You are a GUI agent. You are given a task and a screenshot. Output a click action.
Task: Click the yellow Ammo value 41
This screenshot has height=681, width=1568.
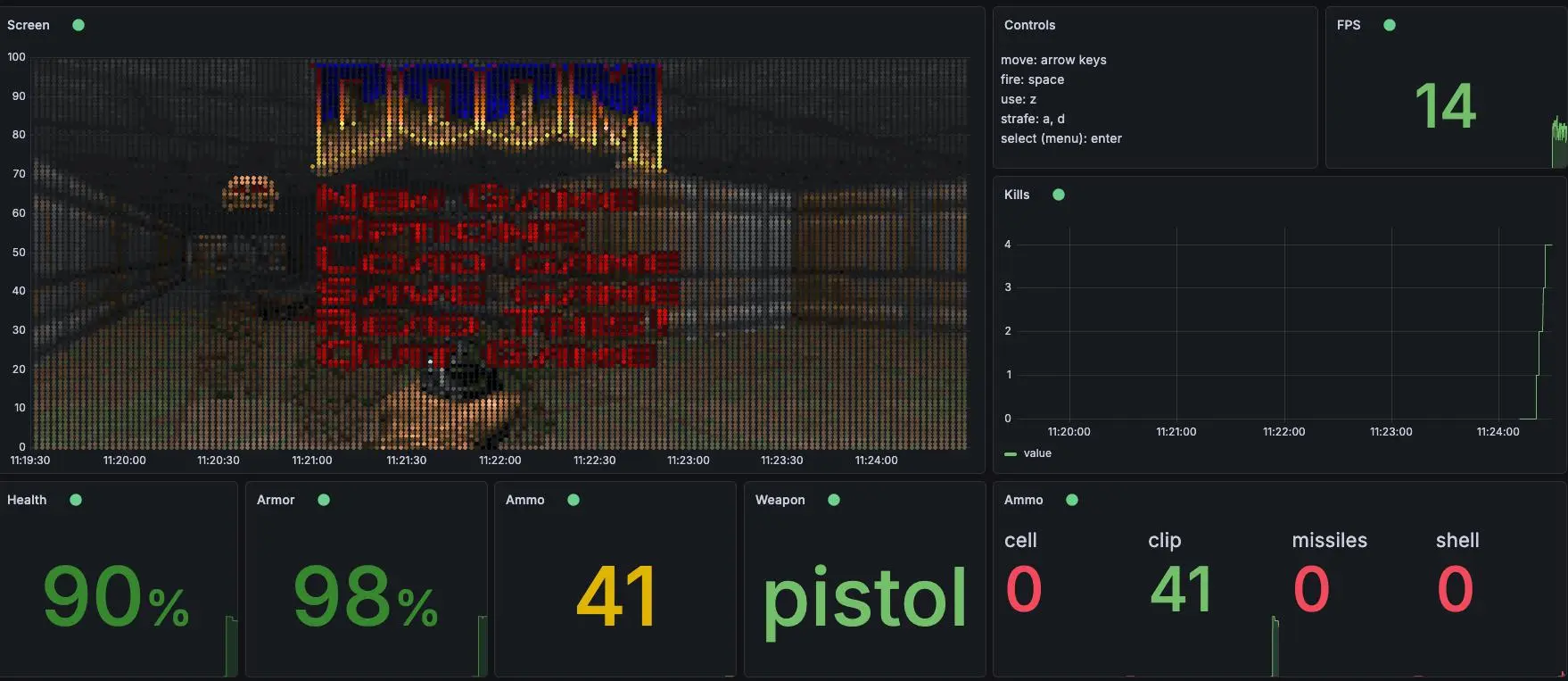pyautogui.click(x=616, y=596)
